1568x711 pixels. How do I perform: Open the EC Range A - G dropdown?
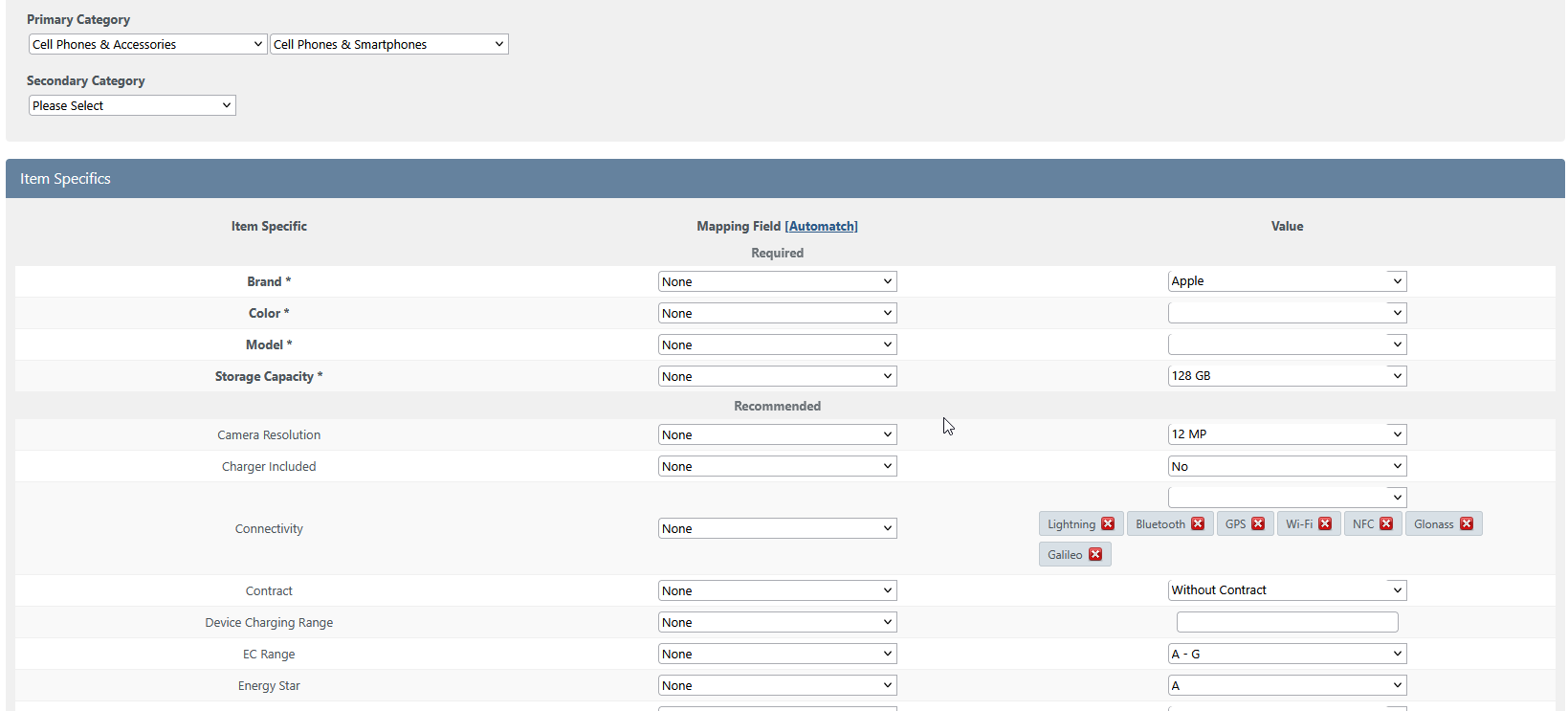pos(1287,654)
